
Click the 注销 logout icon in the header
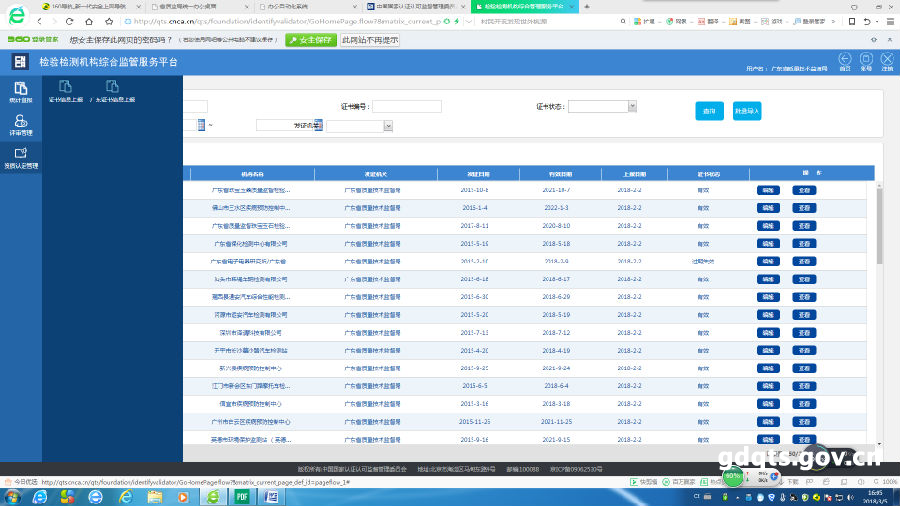tap(887, 61)
